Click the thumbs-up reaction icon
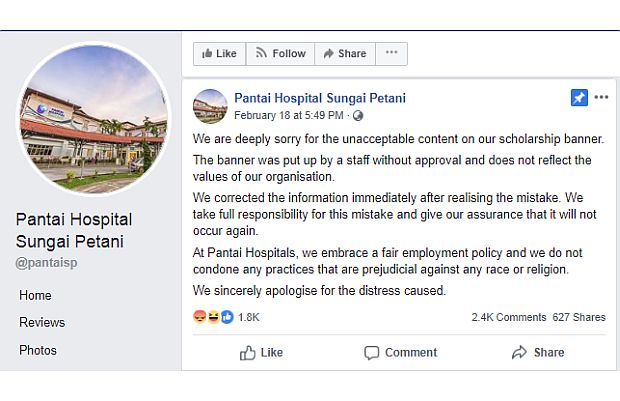Viewport: 620px width, 401px height. [226, 317]
